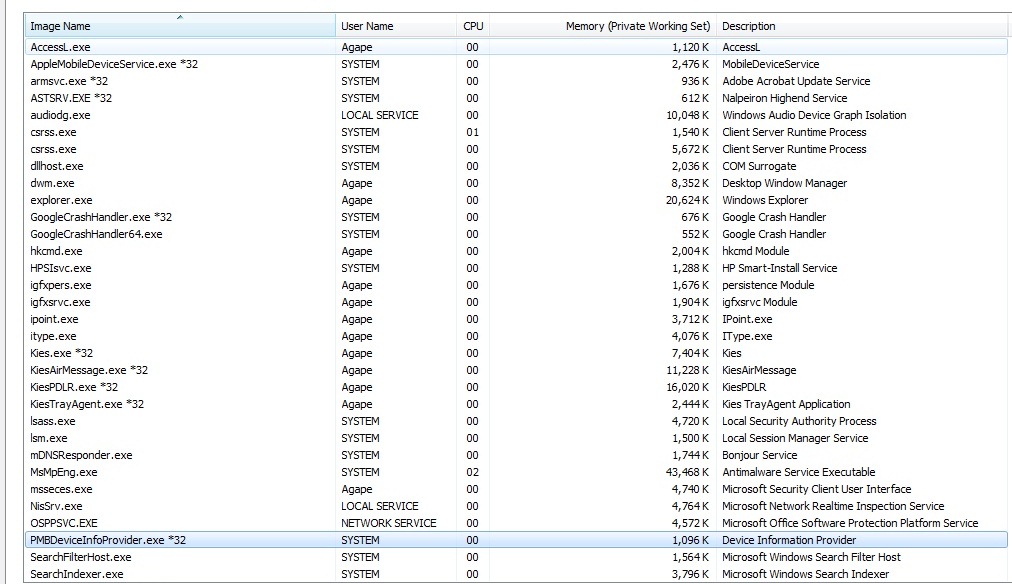Select mDNSResponder.exe process
Viewport: 1012px width, 584px height.
(x=516, y=455)
